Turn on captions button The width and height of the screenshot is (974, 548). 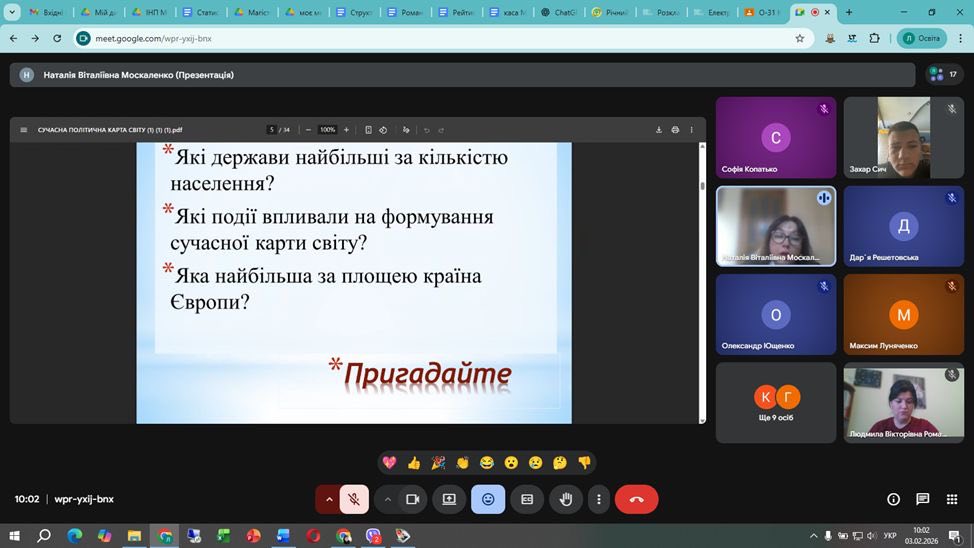pyautogui.click(x=527, y=499)
